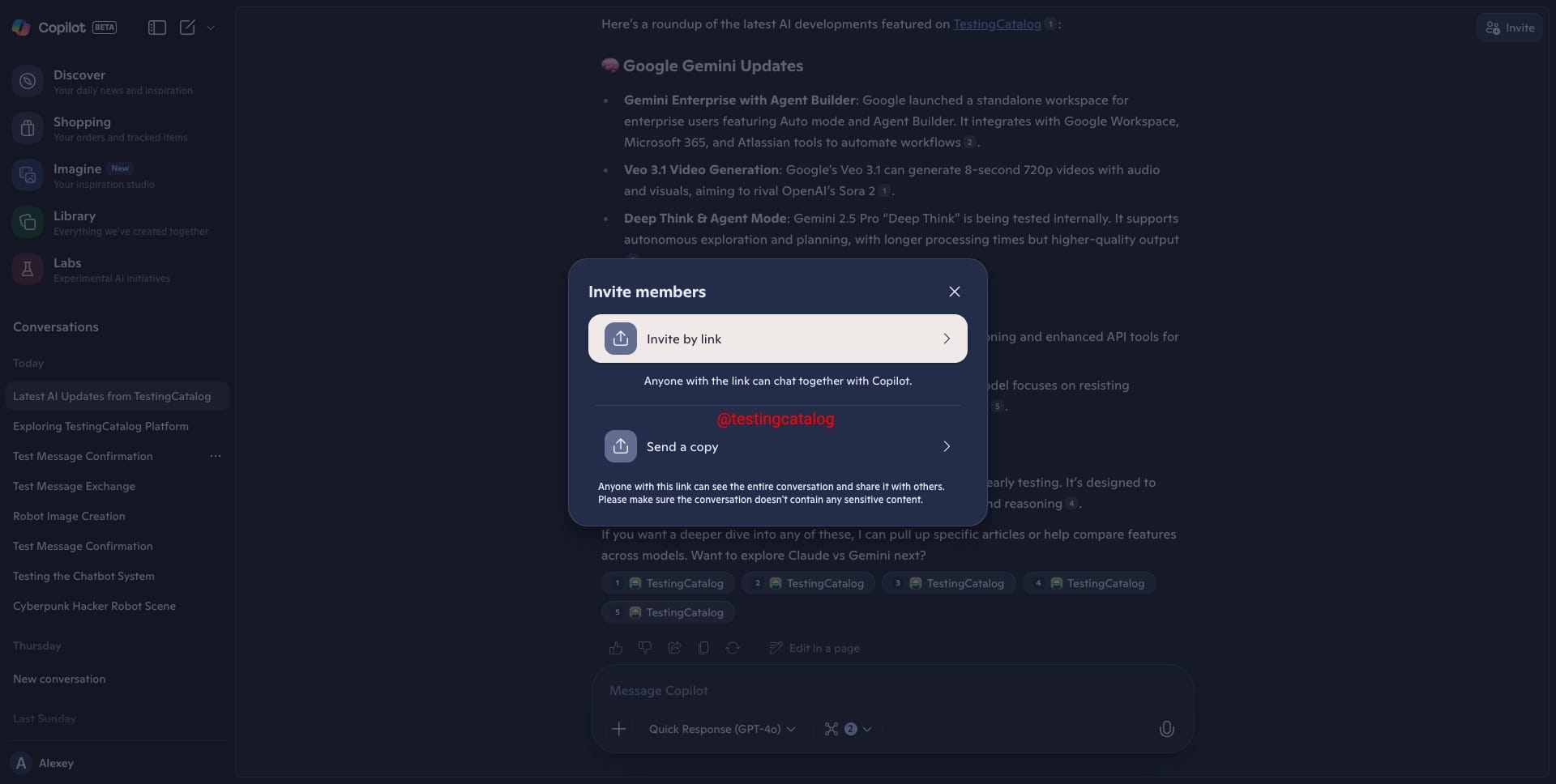1556x784 pixels.
Task: Toggle the sidebar panel icon
Action: 157,28
